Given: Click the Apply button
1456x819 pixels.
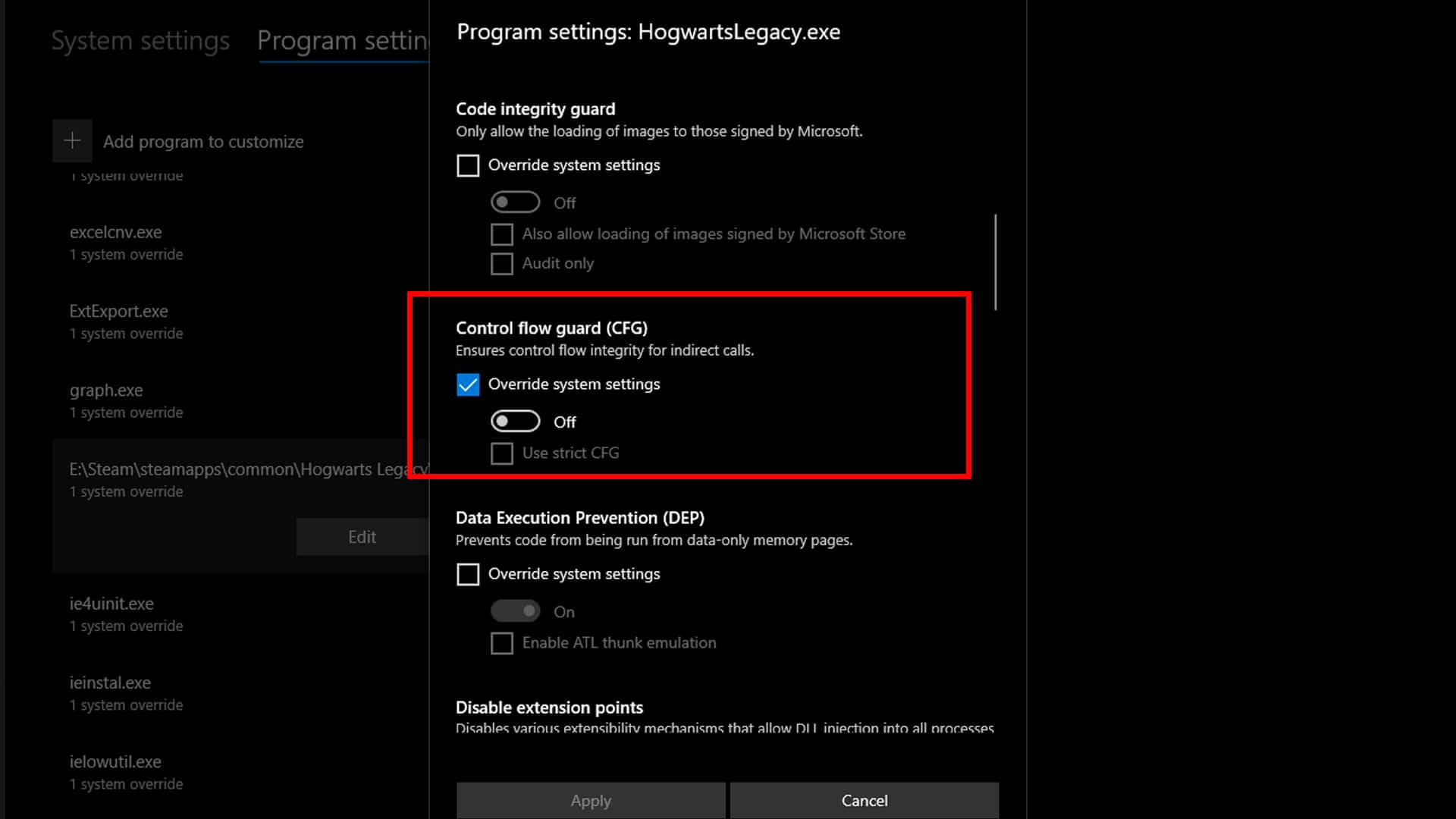Looking at the screenshot, I should pos(590,800).
